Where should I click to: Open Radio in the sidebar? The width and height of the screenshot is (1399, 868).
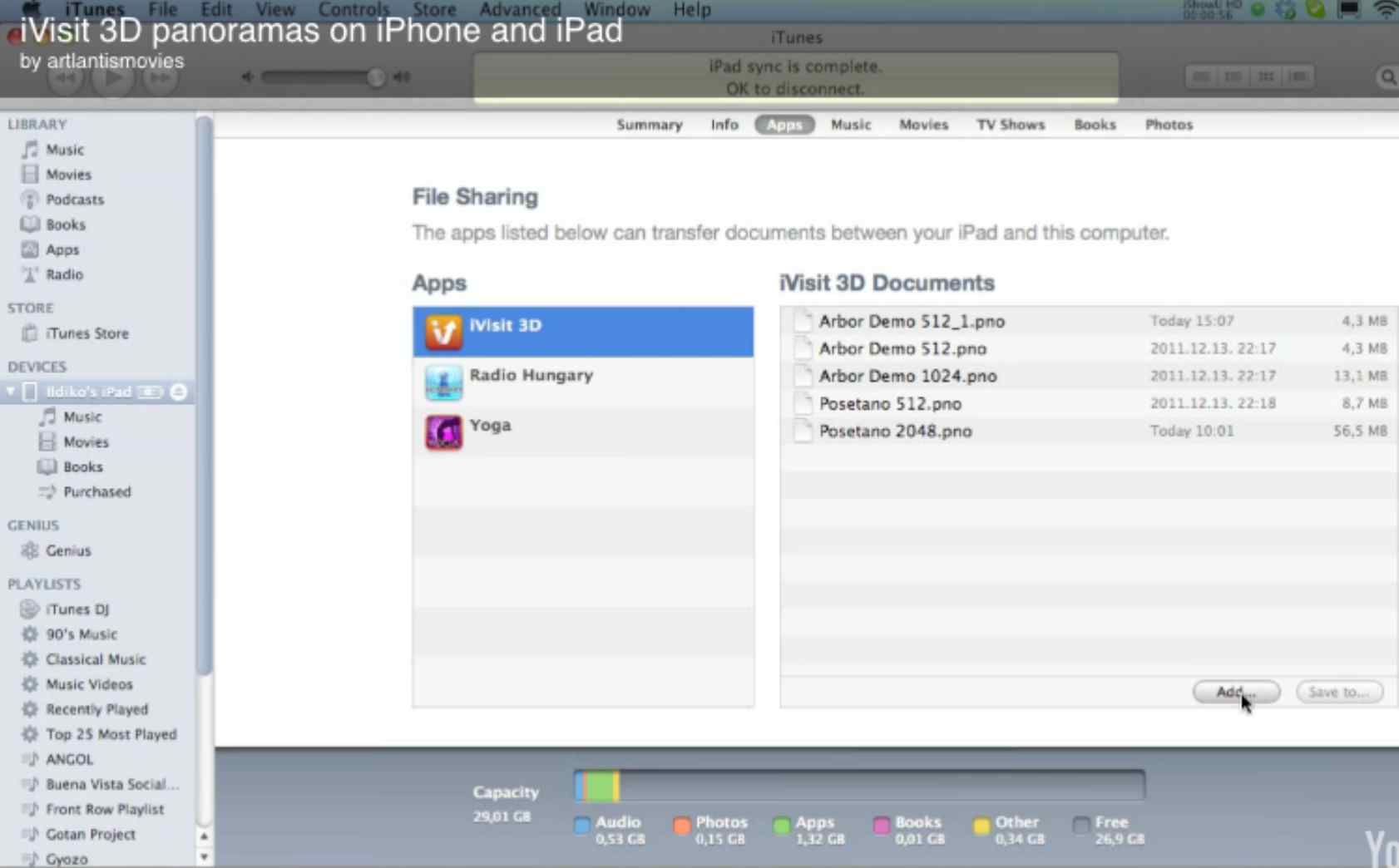coord(64,274)
